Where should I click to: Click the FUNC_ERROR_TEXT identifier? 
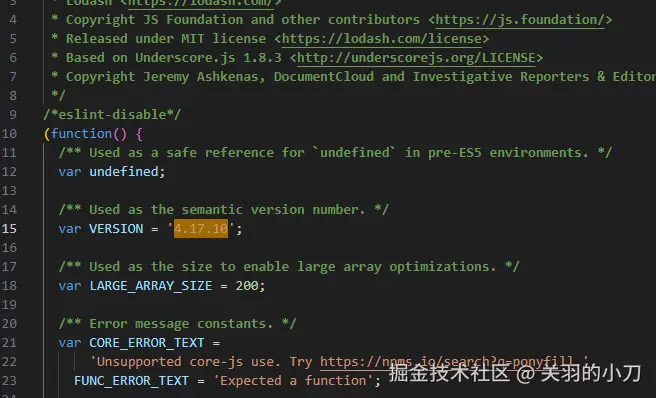tap(131, 381)
